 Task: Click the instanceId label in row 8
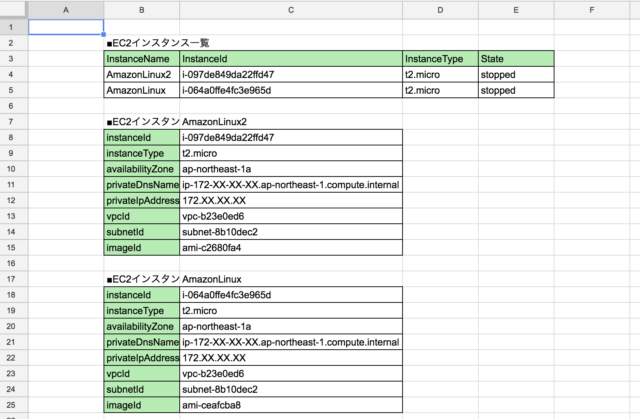tap(142, 137)
